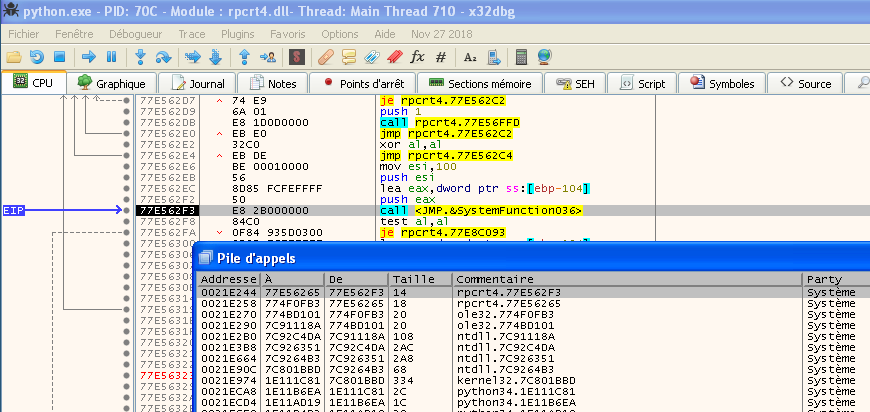
Task: Open labels with the blue tags icon
Action: coord(372,57)
